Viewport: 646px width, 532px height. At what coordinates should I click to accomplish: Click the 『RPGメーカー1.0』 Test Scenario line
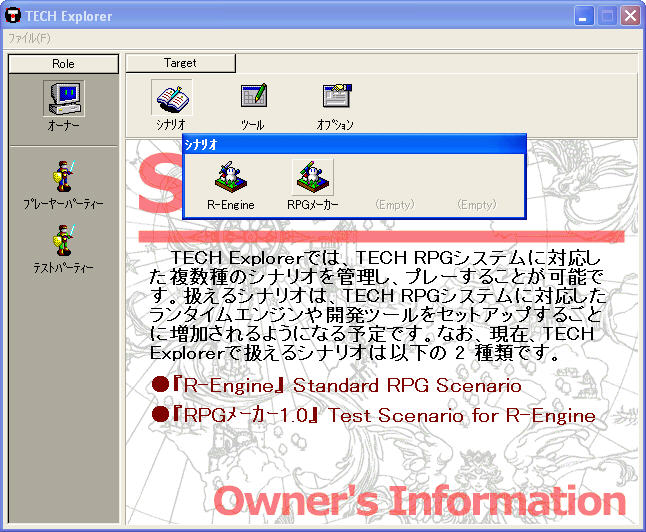(373, 414)
